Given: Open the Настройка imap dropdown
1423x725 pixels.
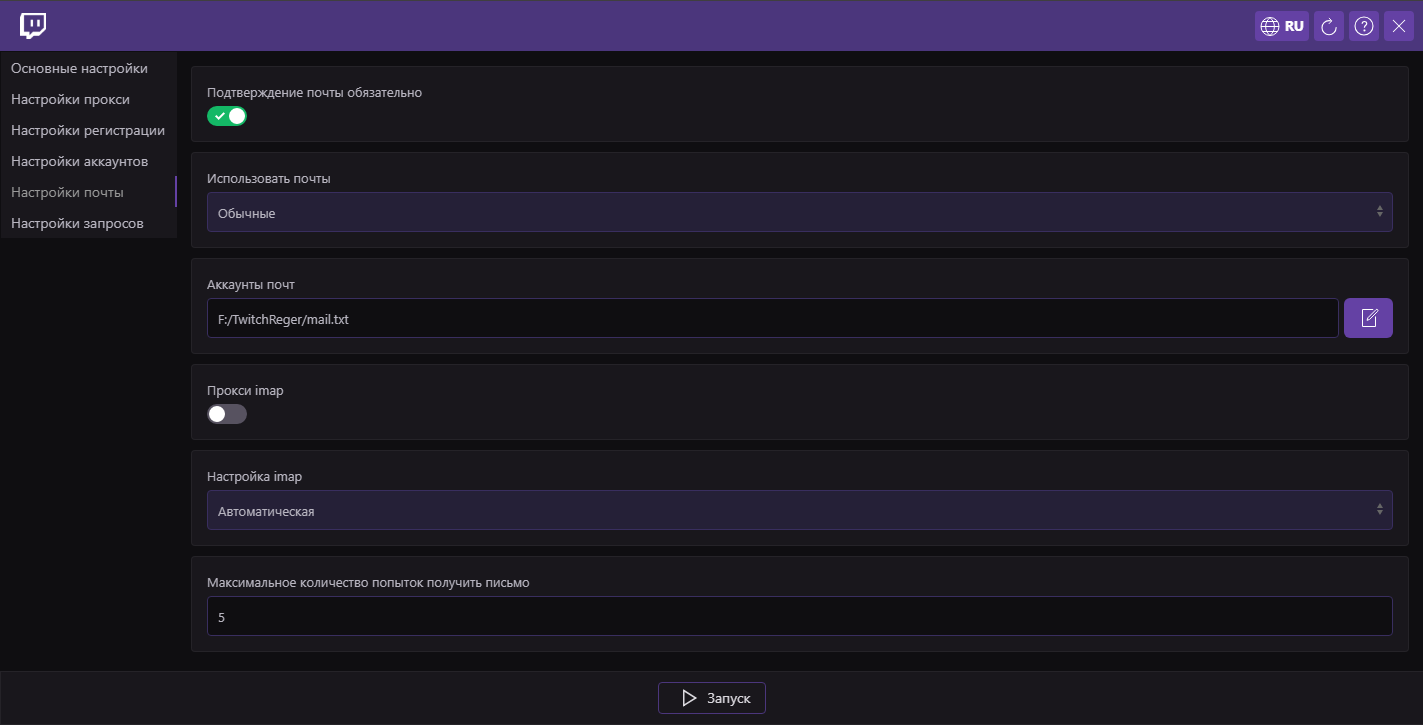Looking at the screenshot, I should pos(798,510).
